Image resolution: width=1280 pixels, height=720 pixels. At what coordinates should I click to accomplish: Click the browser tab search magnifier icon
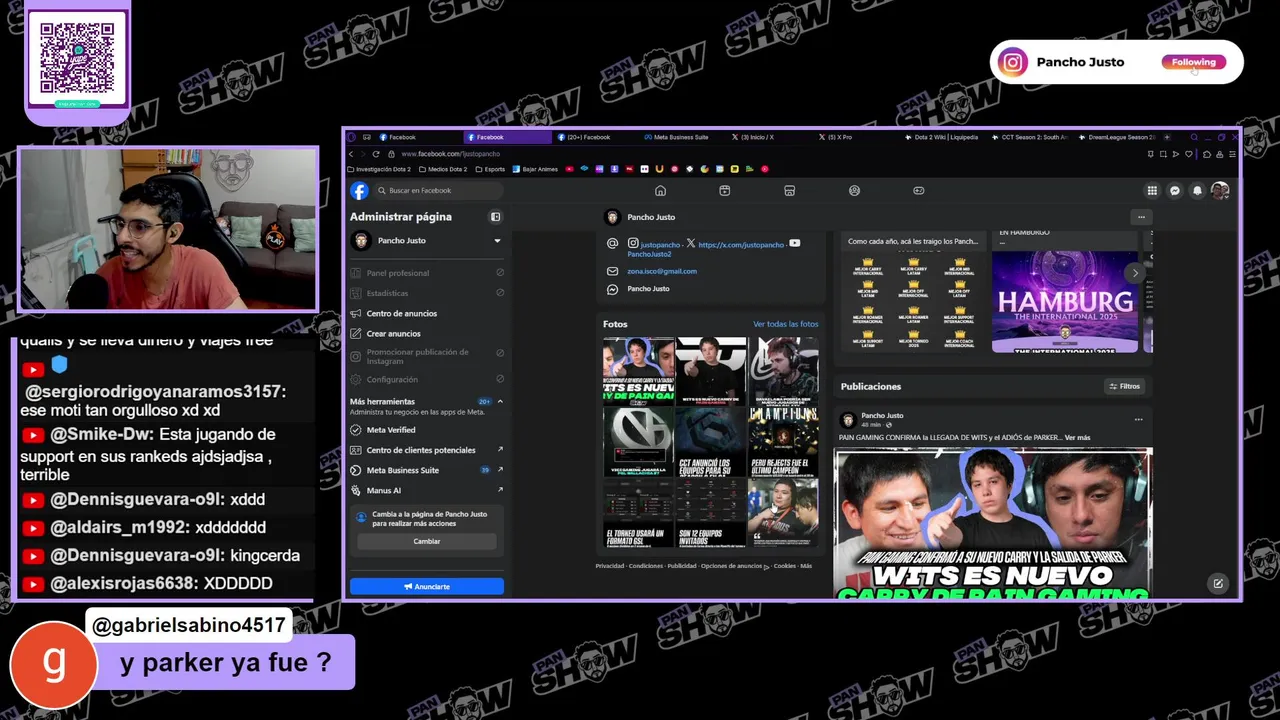1194,137
